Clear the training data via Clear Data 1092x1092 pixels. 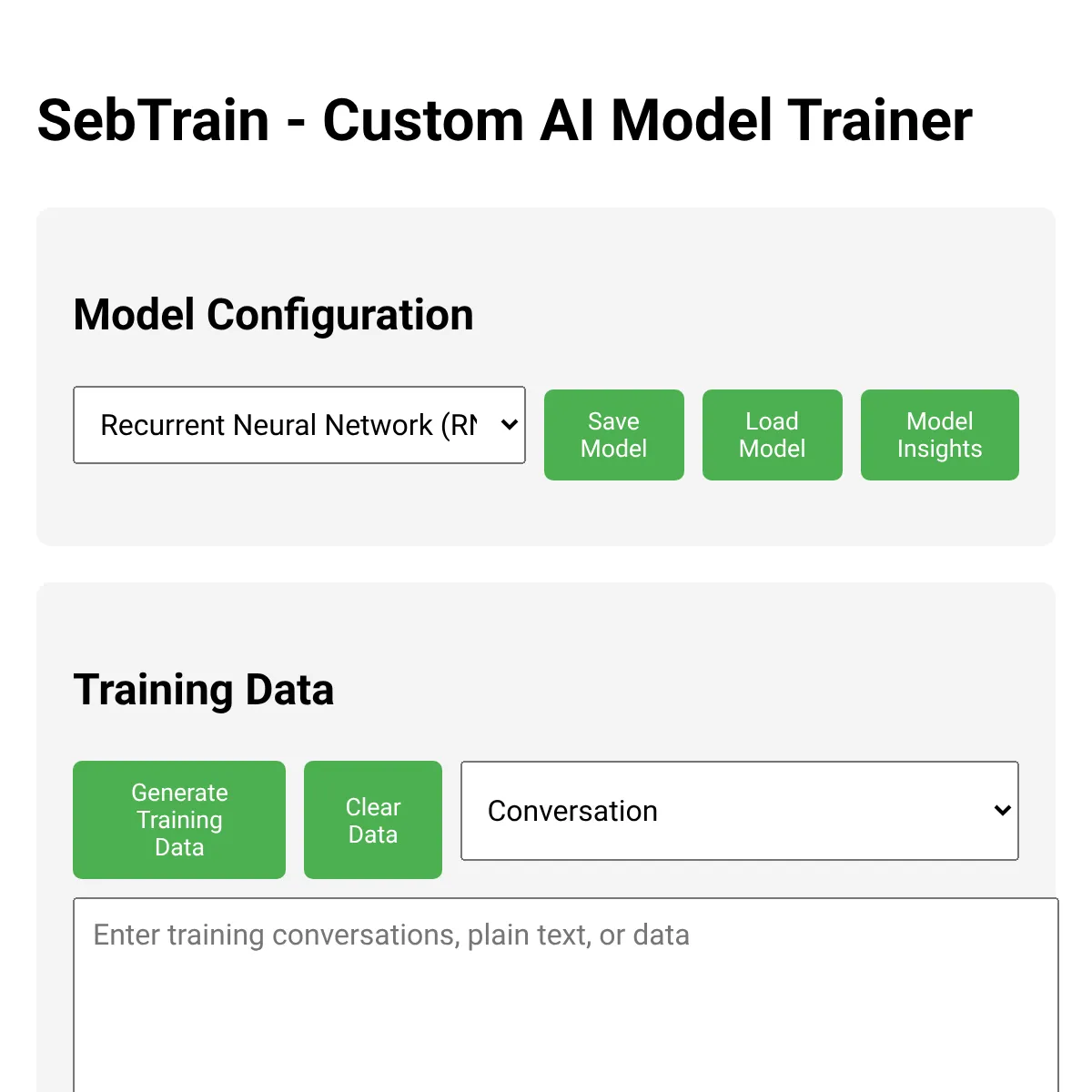click(x=373, y=820)
